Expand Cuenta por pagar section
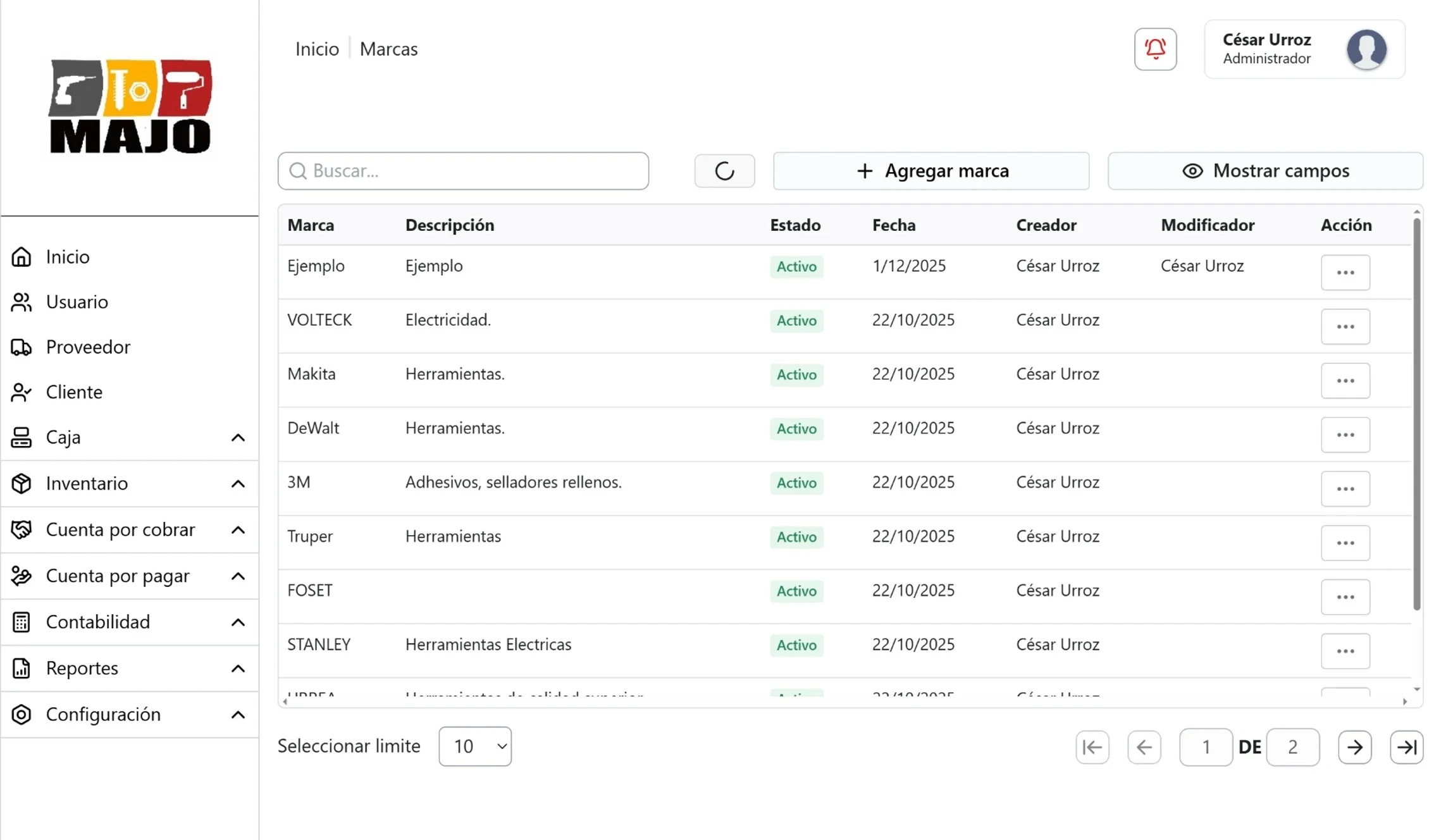This screenshot has width=1441, height=840. point(129,576)
